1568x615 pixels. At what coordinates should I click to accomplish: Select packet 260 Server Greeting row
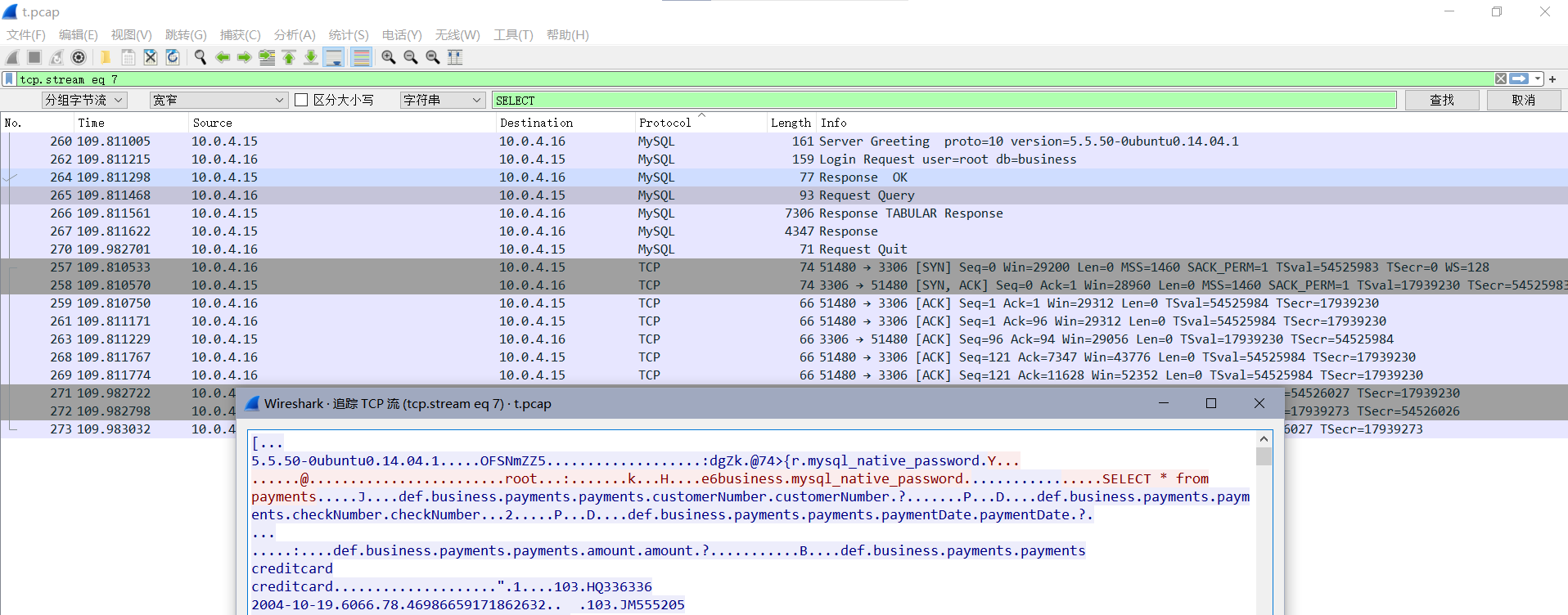coord(784,141)
